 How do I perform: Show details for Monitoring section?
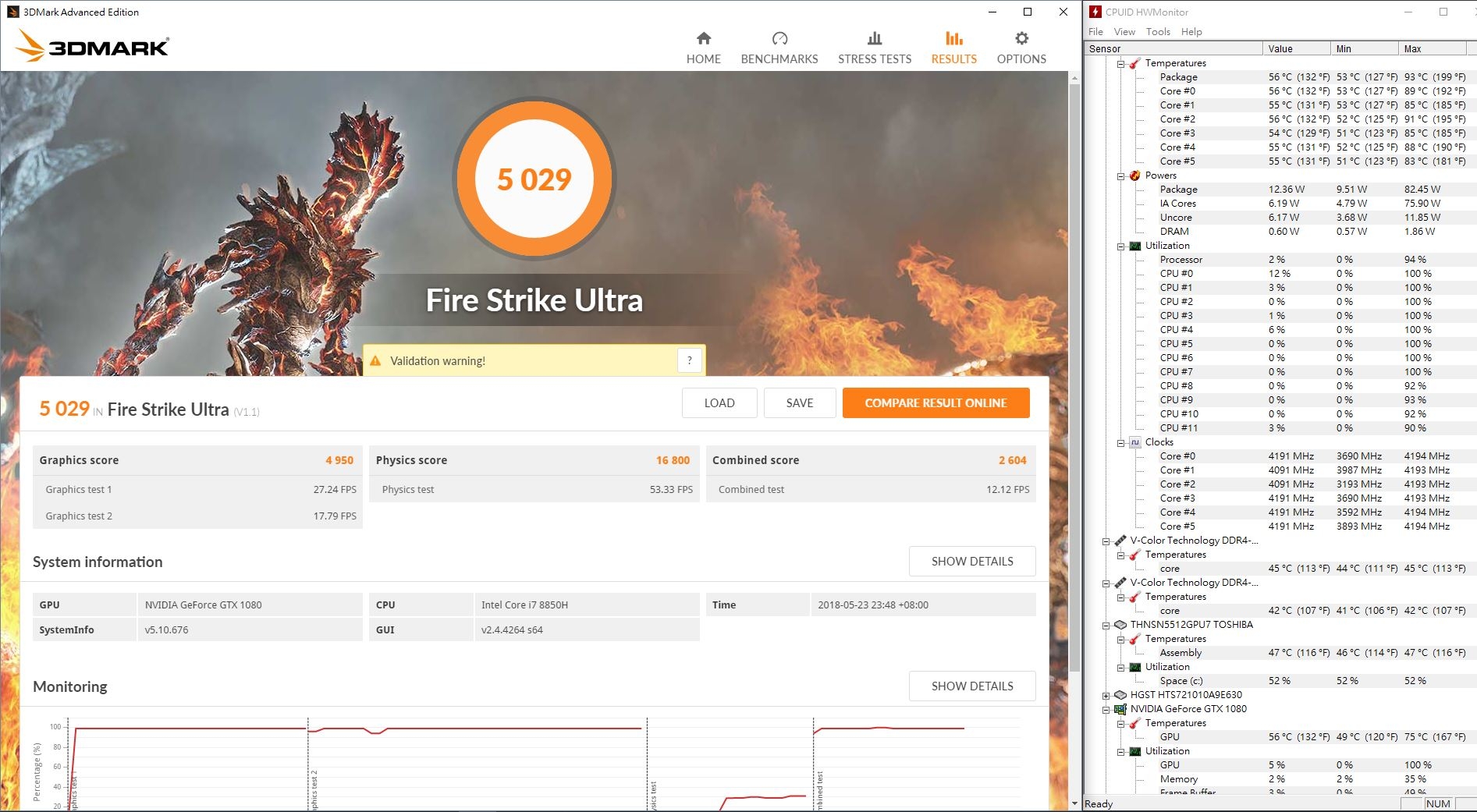(x=972, y=686)
